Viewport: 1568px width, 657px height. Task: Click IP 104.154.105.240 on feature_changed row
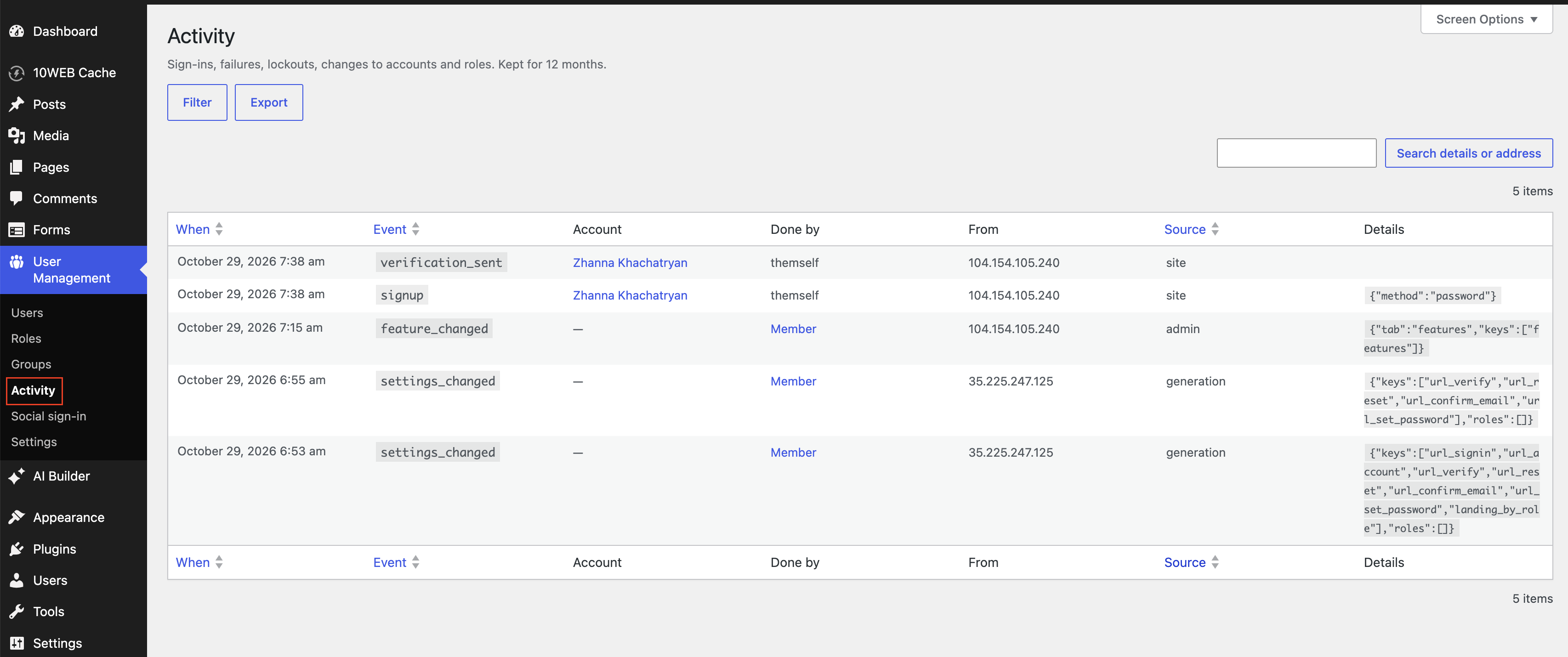(1013, 328)
